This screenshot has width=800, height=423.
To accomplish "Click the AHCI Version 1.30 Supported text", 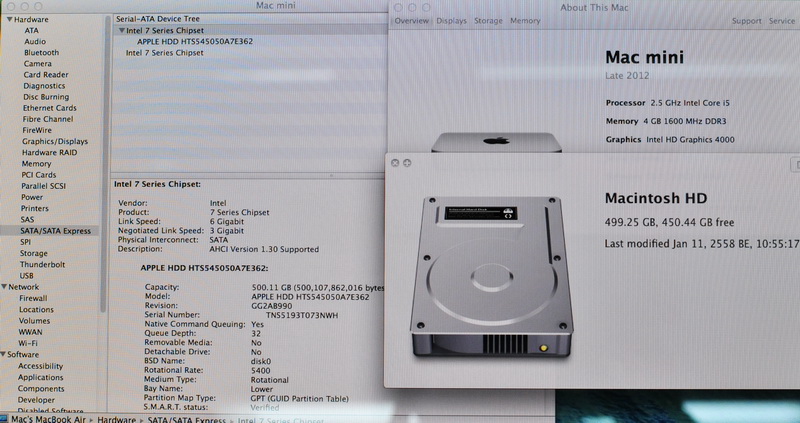I will [264, 250].
